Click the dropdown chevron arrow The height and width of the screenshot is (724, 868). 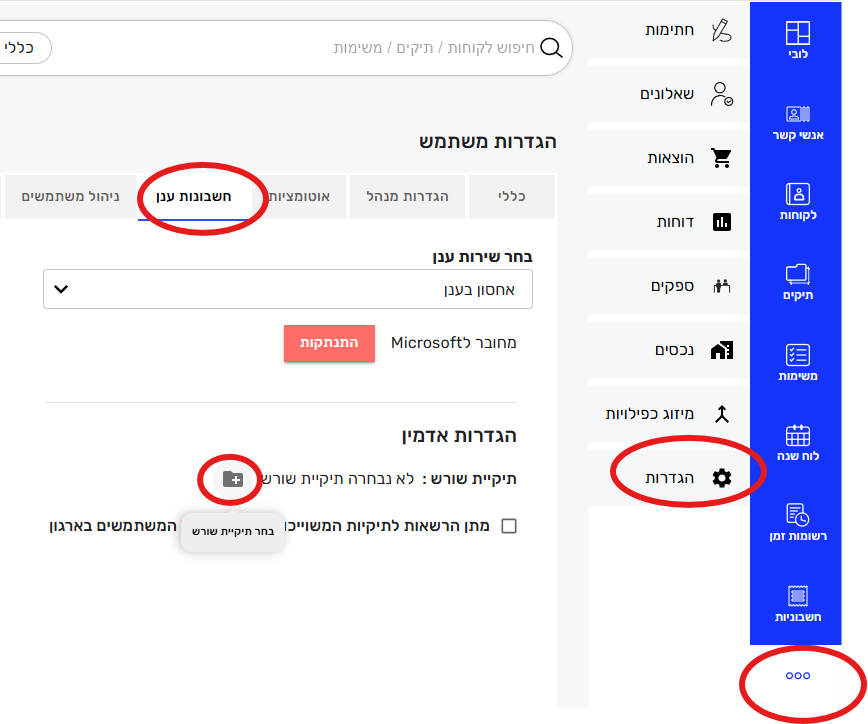61,289
